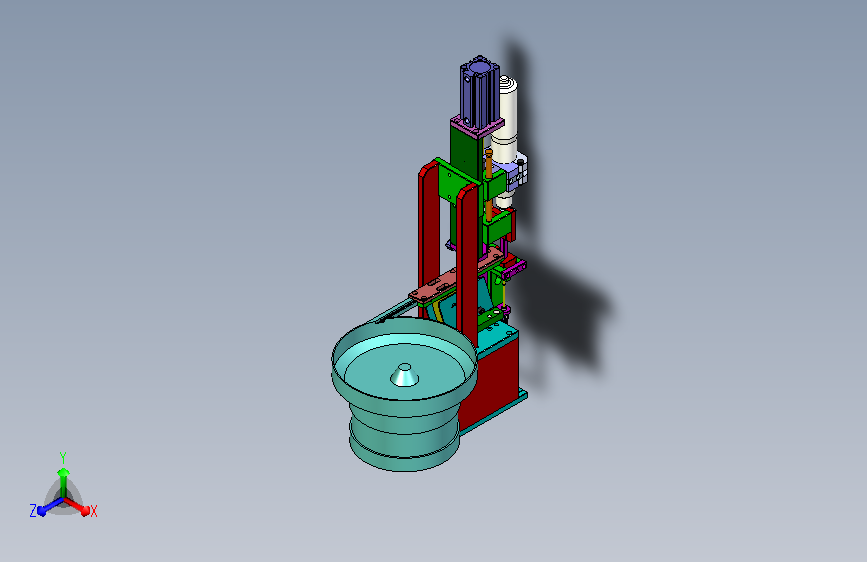Click the green Y axis arrow of the triad
The image size is (867, 562).
[x=63, y=481]
